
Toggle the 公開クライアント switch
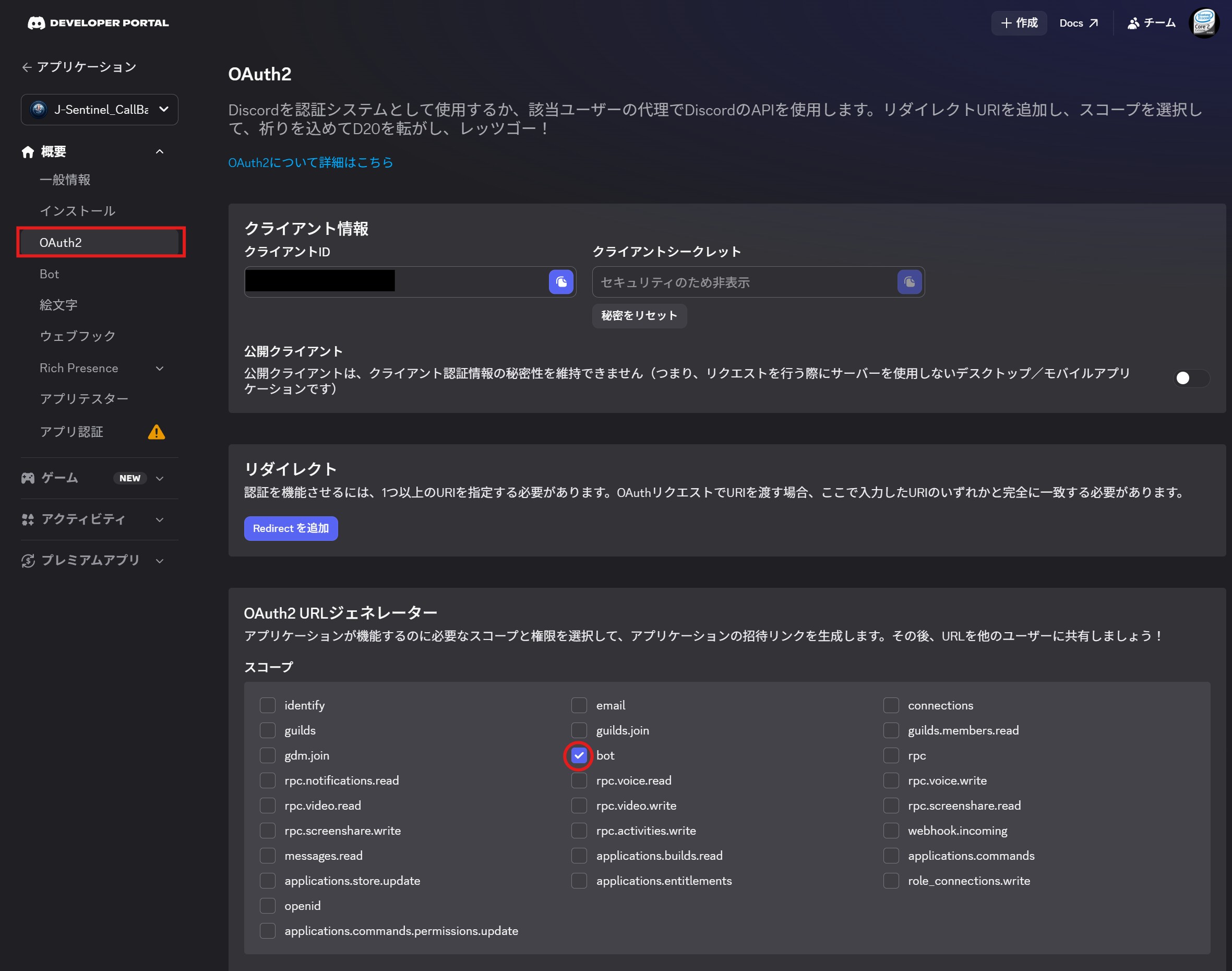1192,378
